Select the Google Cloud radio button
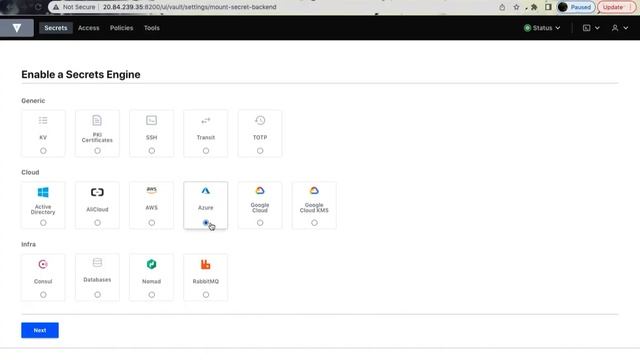 (260, 223)
